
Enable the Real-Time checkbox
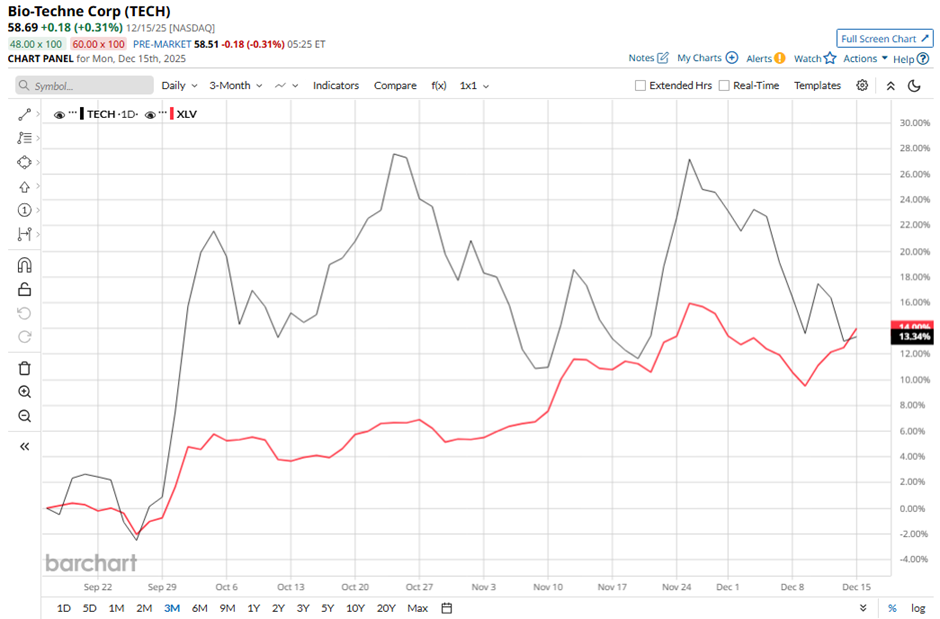tap(724, 86)
